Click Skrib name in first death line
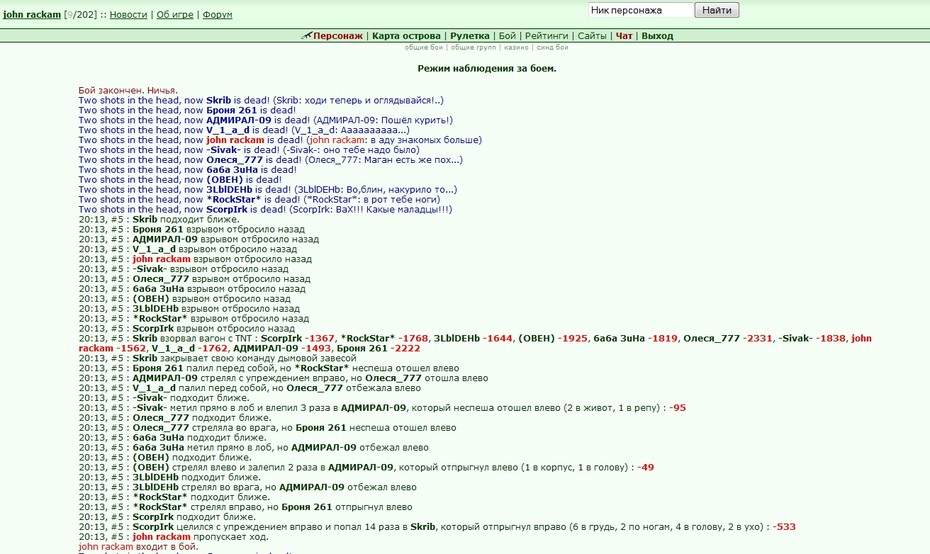 pyautogui.click(x=218, y=100)
